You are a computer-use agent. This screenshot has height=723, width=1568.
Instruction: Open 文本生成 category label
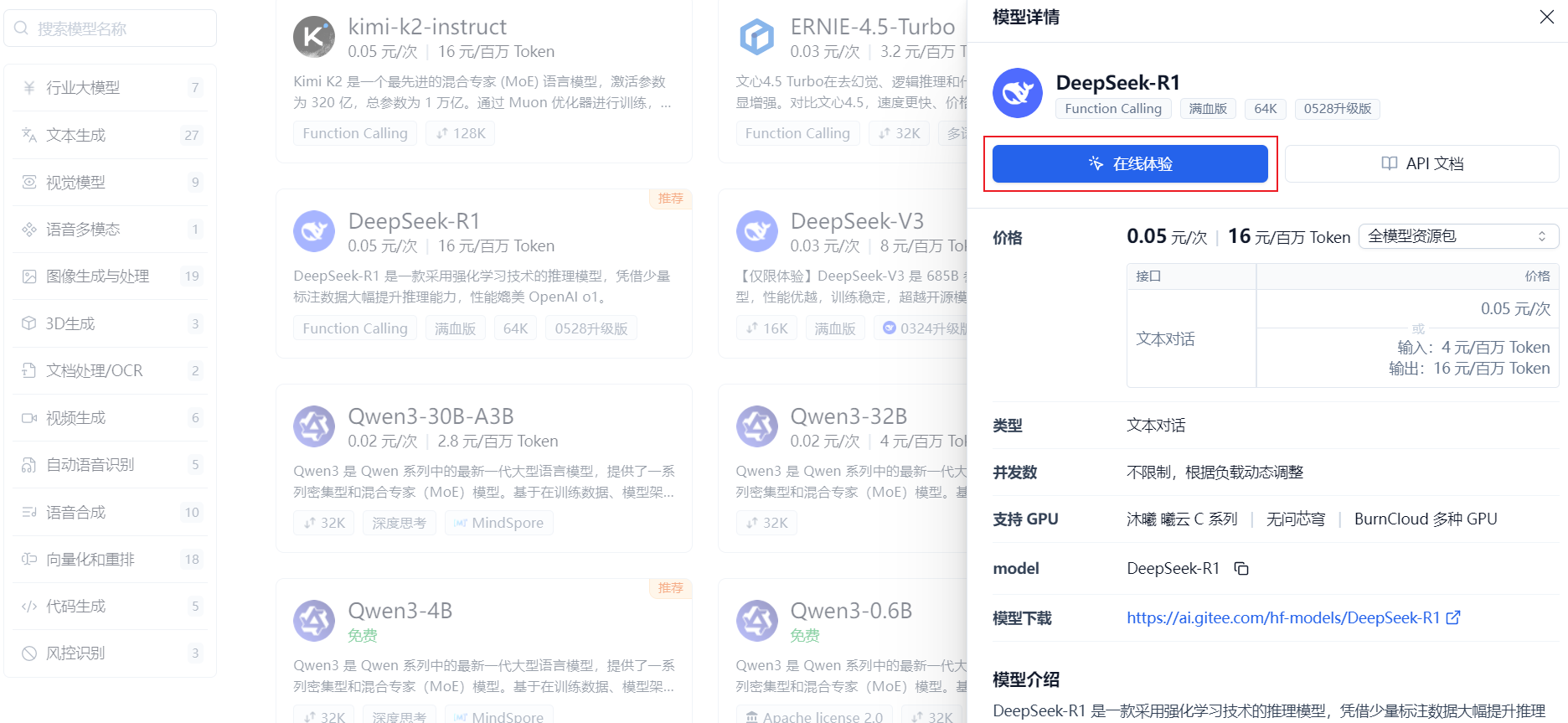point(76,135)
